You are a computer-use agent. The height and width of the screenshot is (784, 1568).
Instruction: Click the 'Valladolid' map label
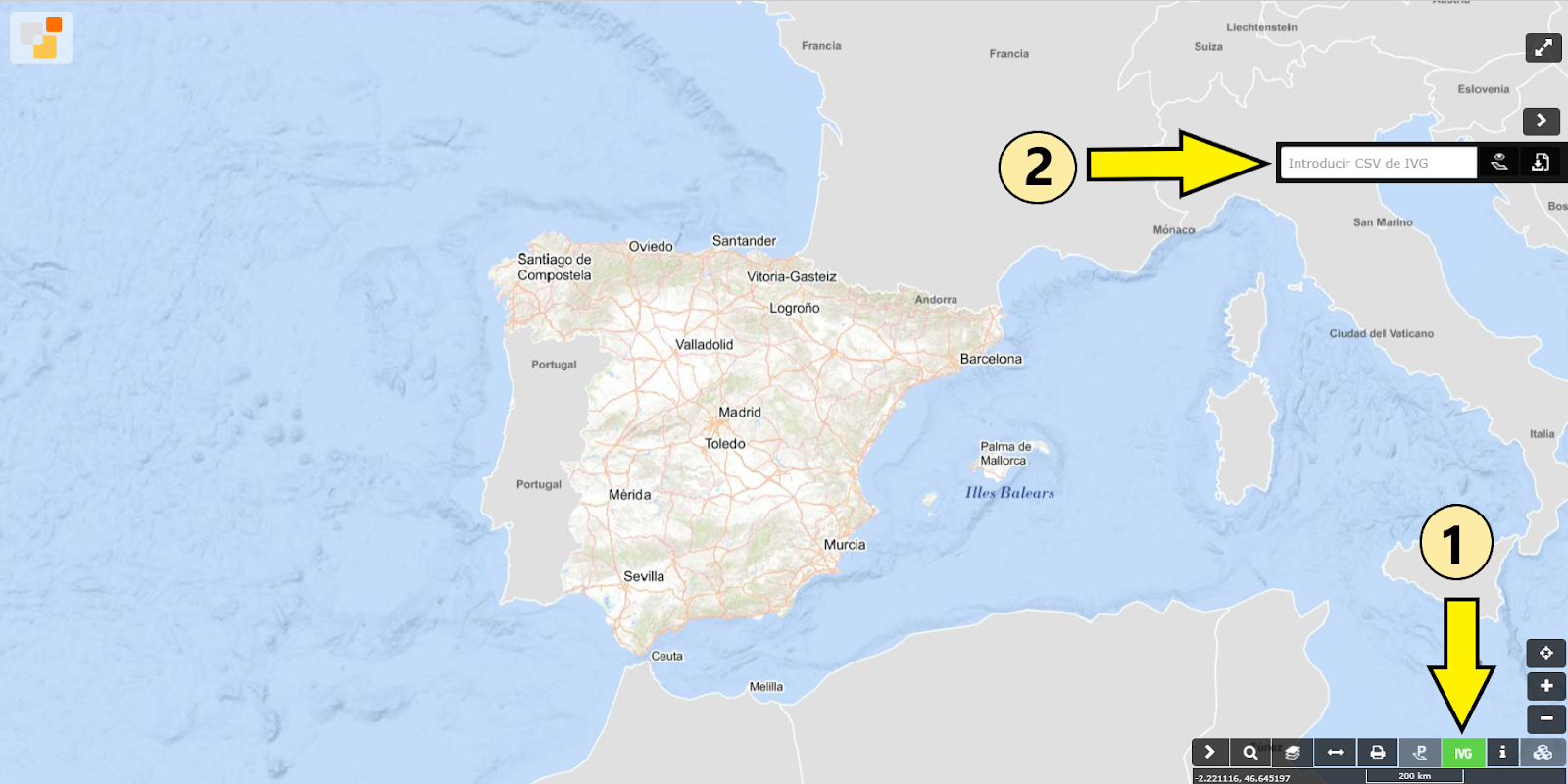click(705, 345)
